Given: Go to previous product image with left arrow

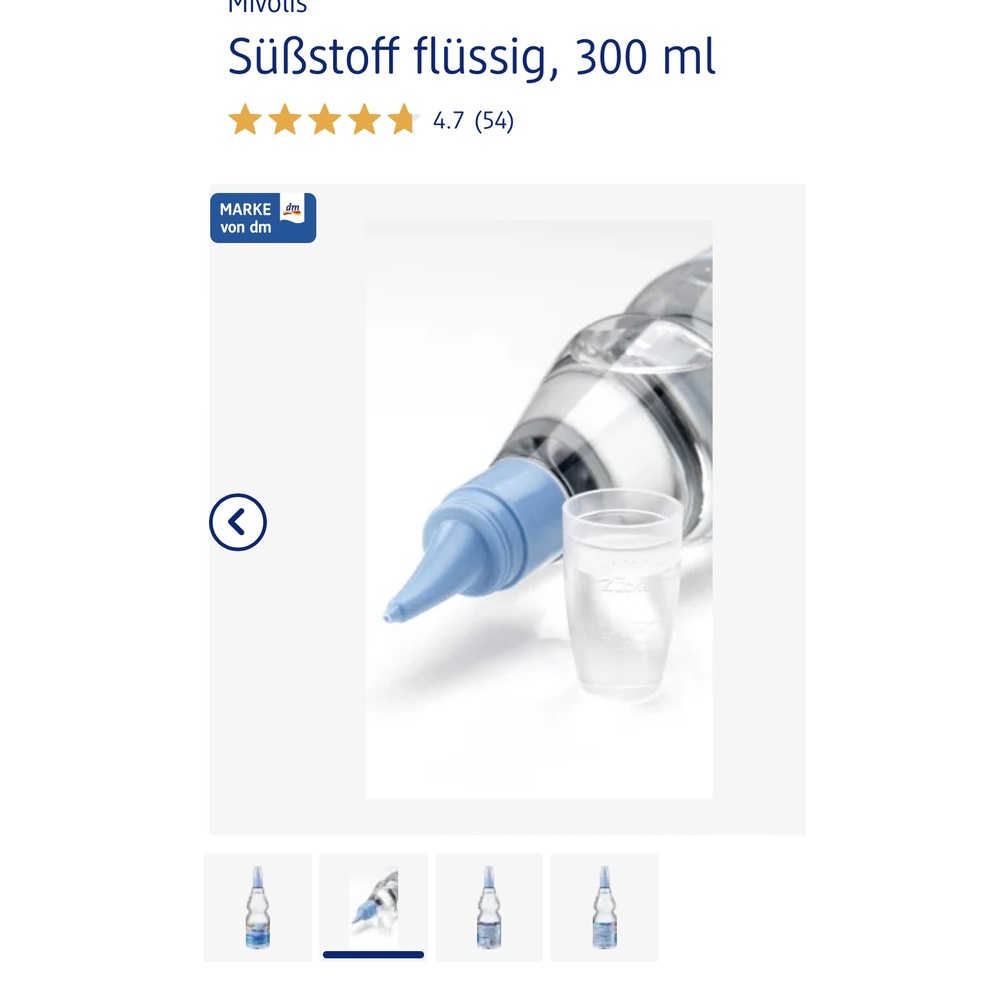Looking at the screenshot, I should [x=237, y=522].
